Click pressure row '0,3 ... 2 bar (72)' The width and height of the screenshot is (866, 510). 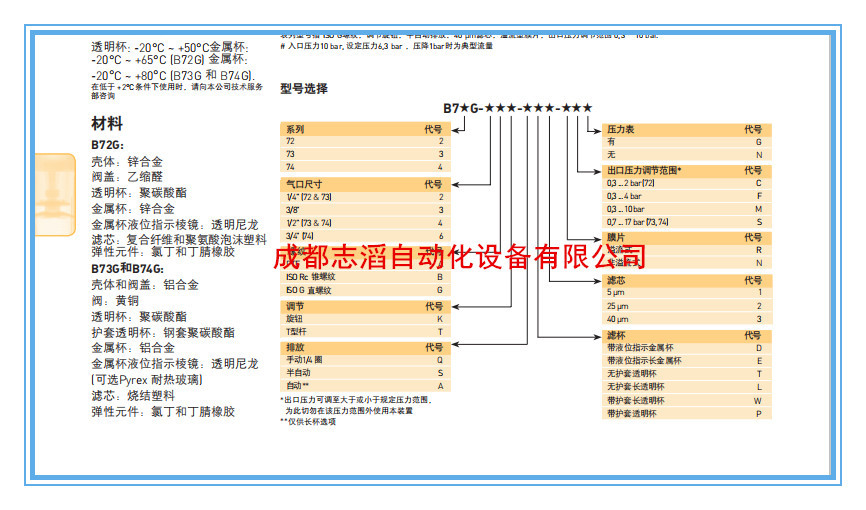pos(687,183)
